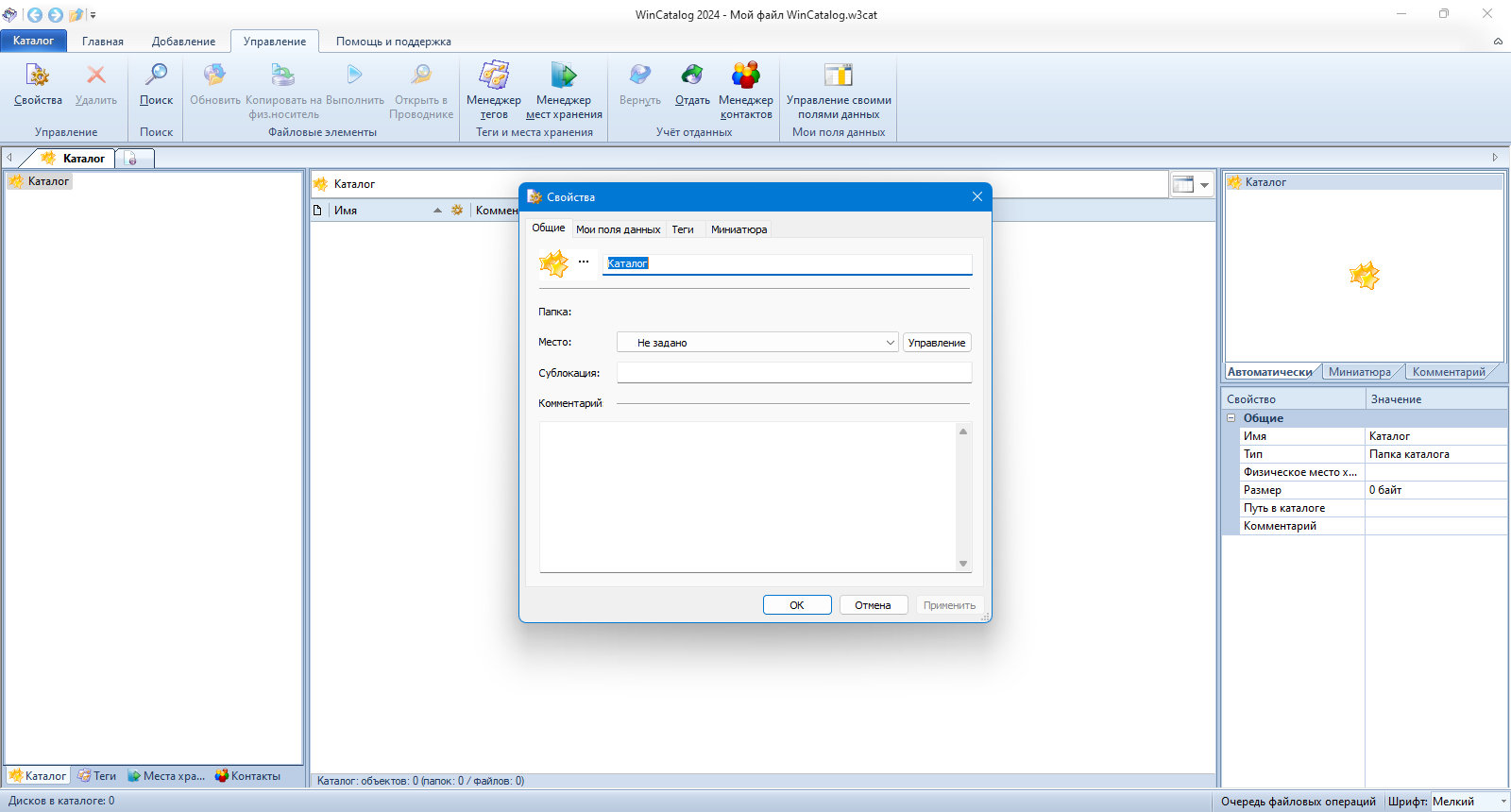Select the Места хранения bottom tab
This screenshot has height=812, width=1511.
point(166,776)
